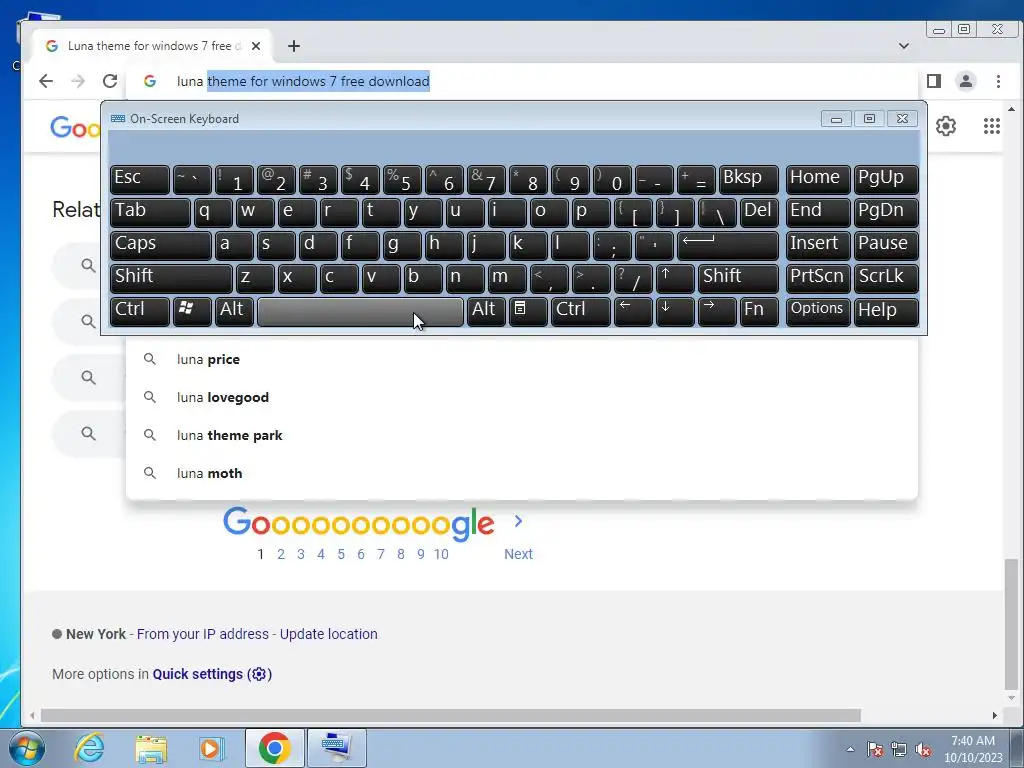
Task: Open the Chrome profile avatar
Action: tap(966, 81)
